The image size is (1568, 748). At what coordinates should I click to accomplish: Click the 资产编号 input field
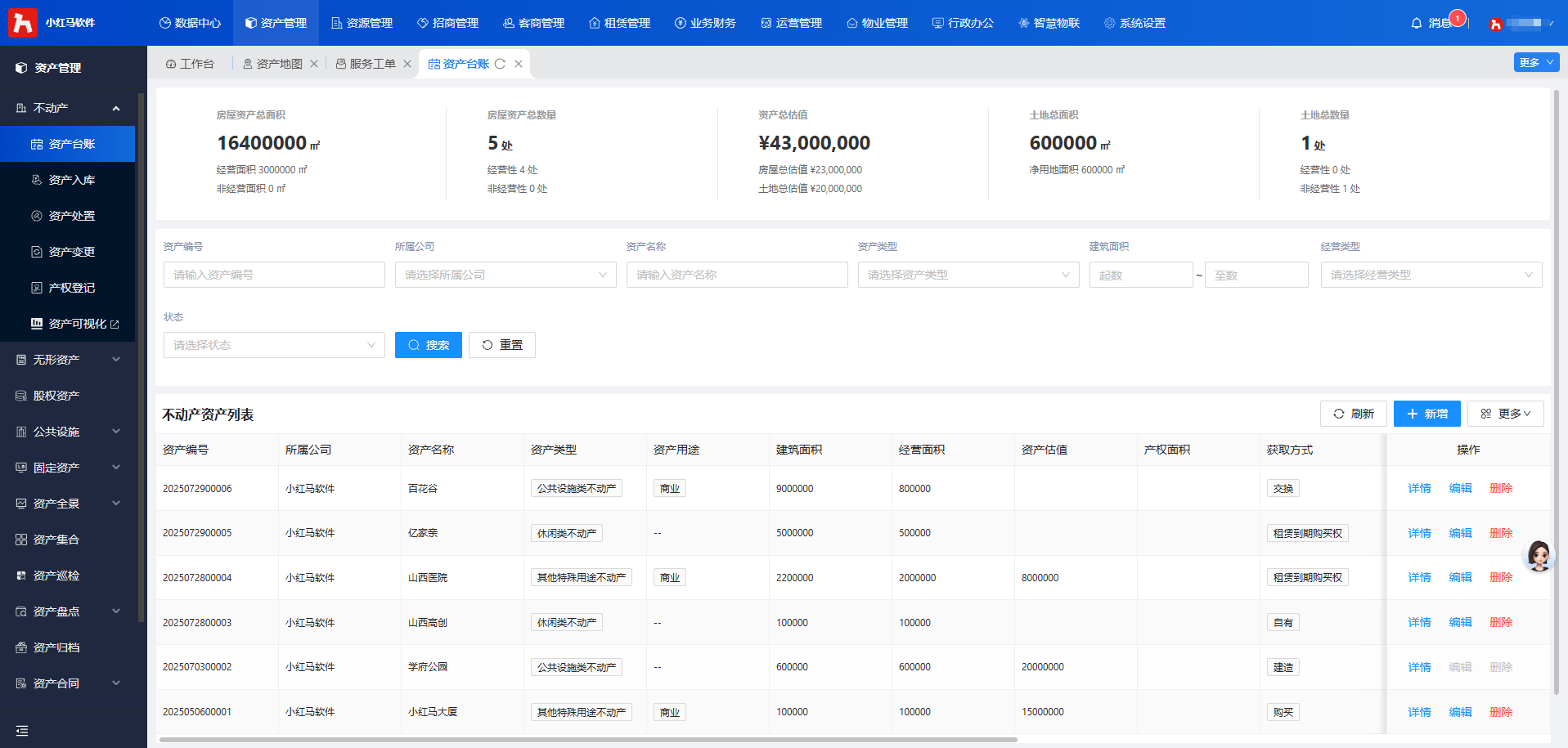(273, 275)
